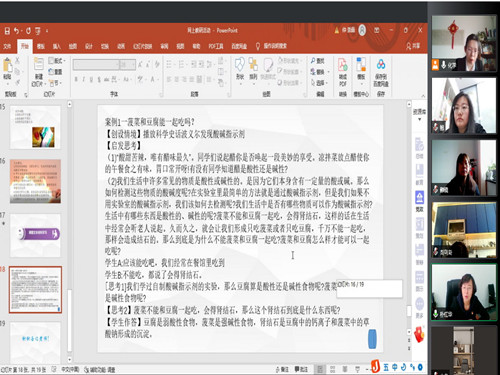The width and height of the screenshot is (500, 375).
Task: Select slide 15 thumbnail with photo
Action: click(x=35, y=127)
